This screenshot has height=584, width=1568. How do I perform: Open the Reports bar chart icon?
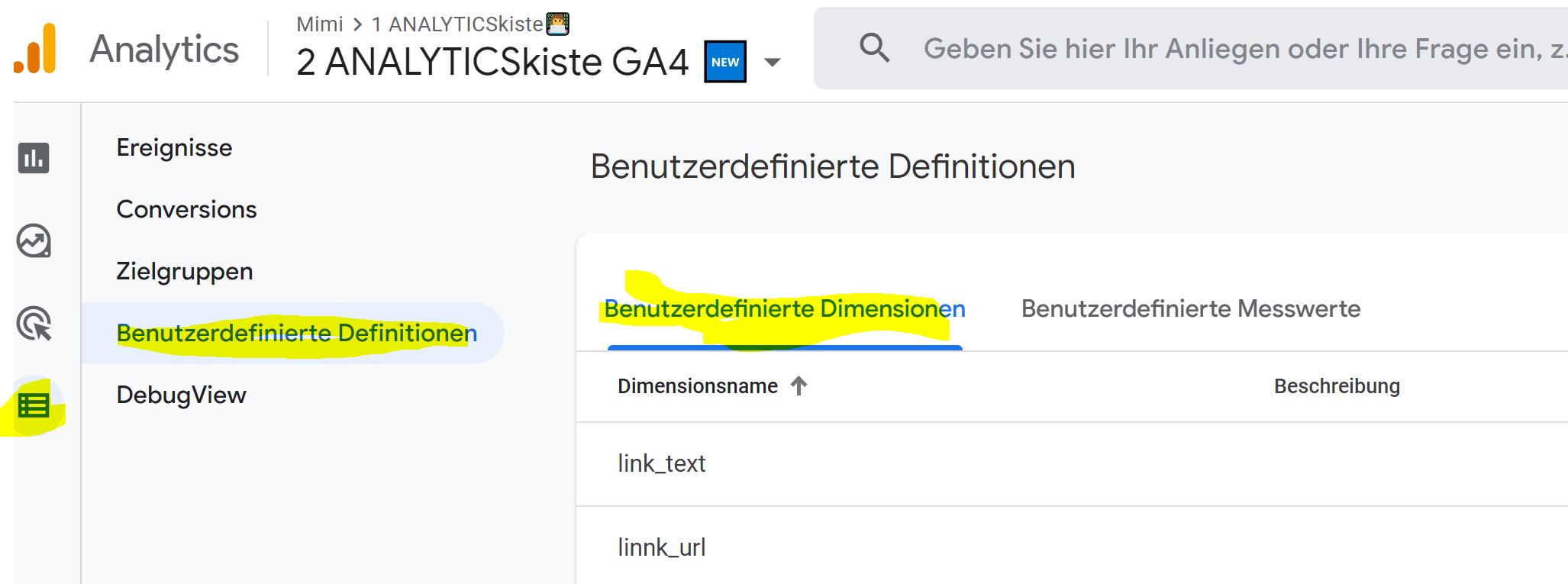[x=34, y=158]
